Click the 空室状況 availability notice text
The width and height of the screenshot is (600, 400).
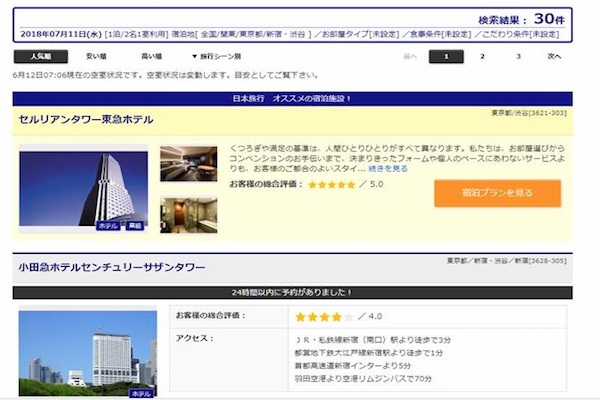point(166,75)
